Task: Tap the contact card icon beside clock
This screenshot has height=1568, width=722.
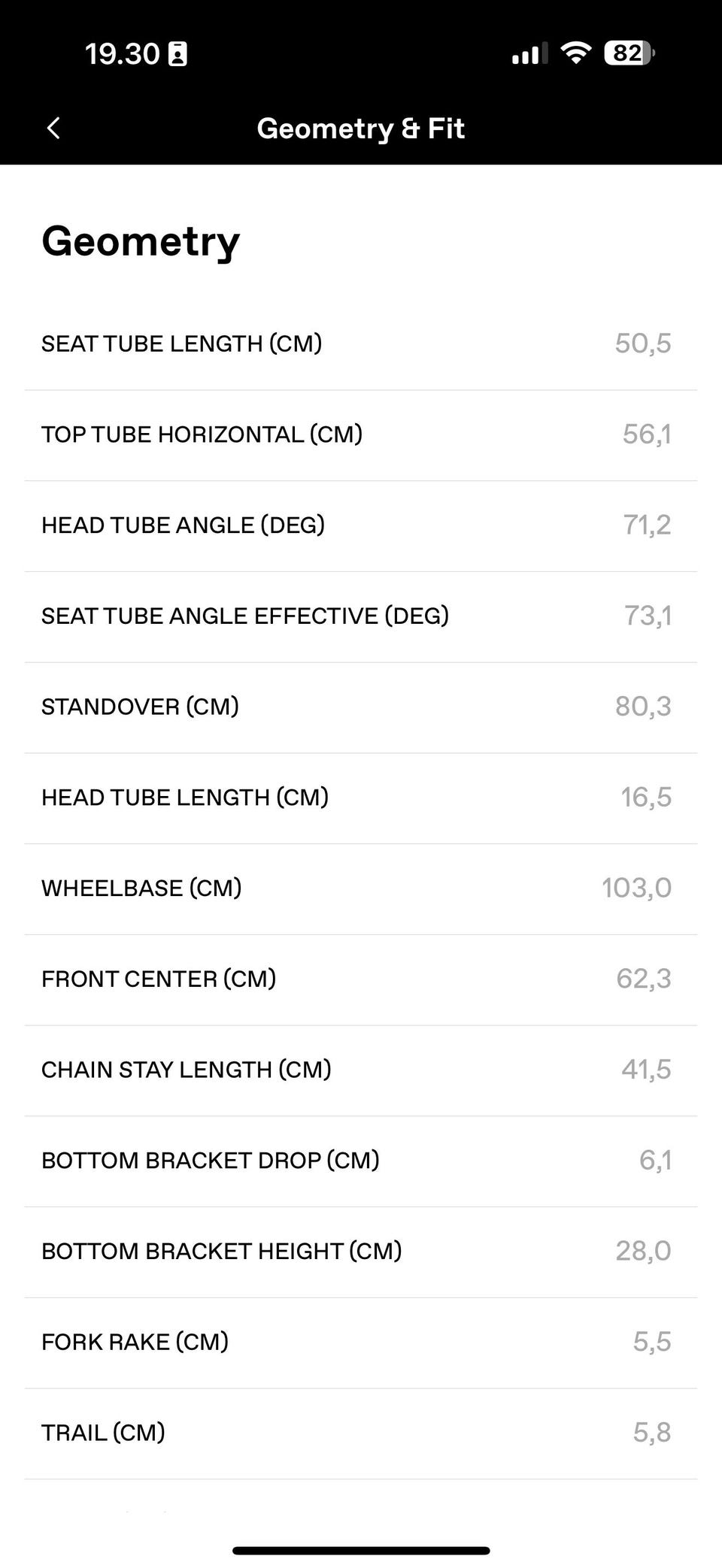Action: point(177,54)
